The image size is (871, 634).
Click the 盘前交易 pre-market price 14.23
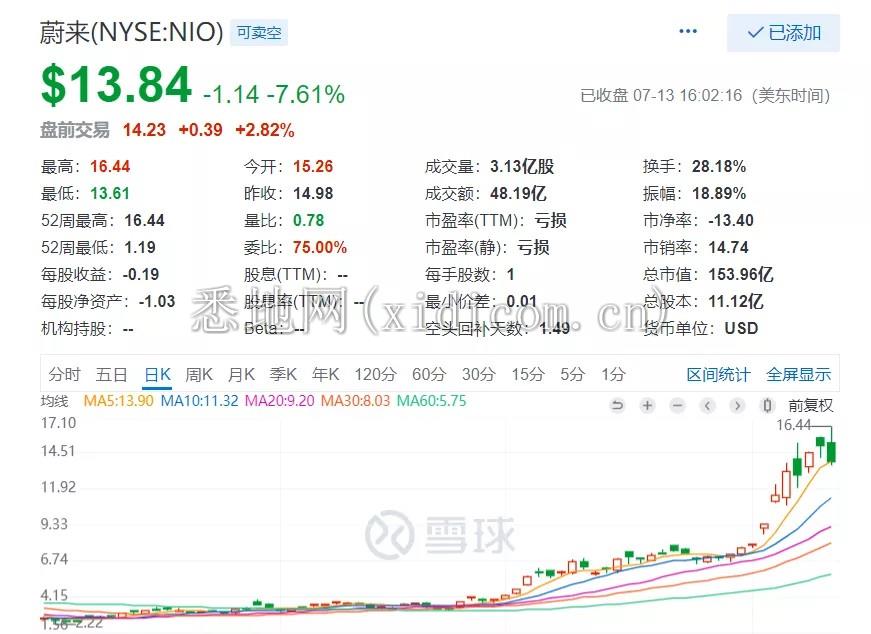(144, 130)
